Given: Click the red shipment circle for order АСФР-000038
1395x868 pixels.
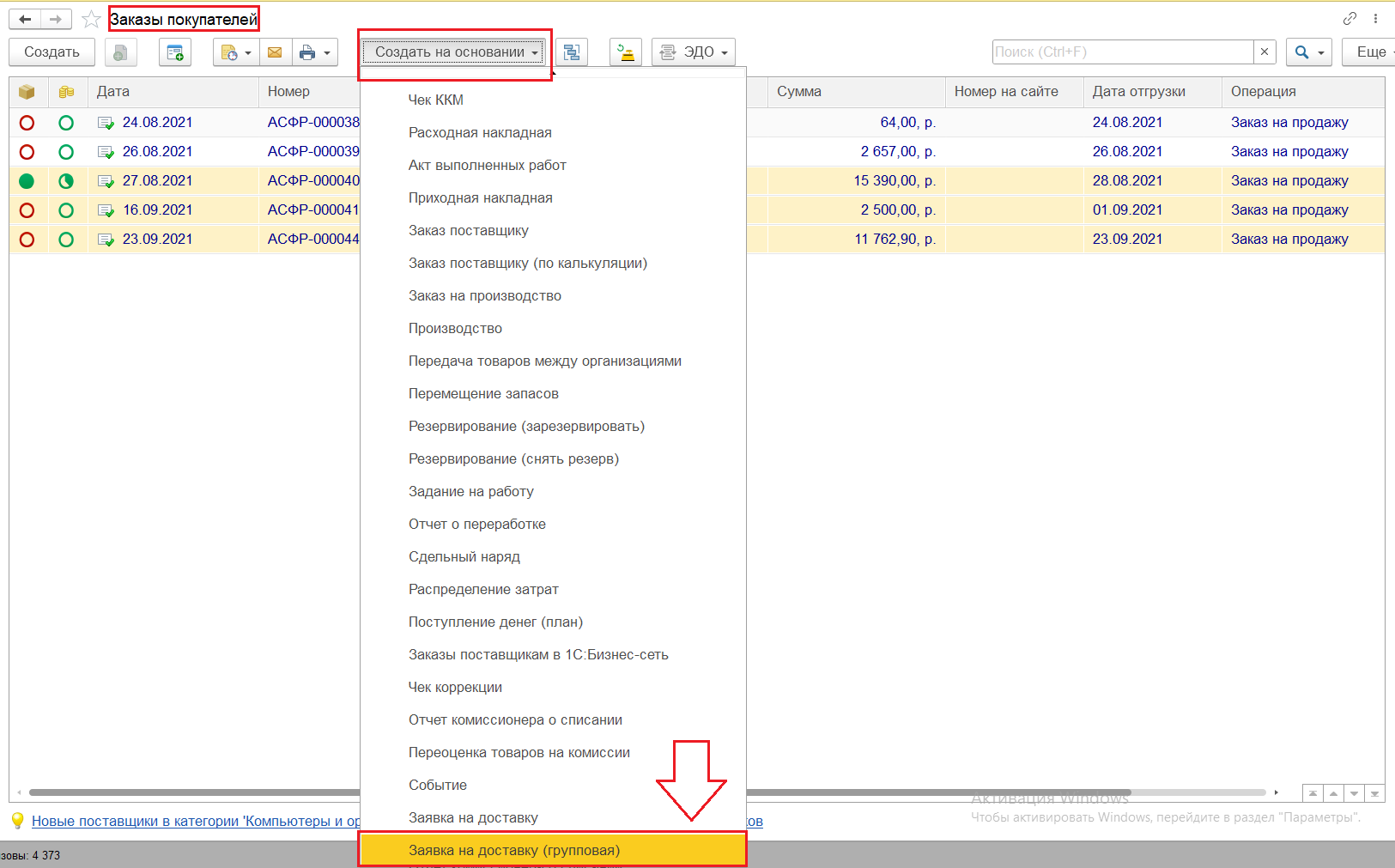Looking at the screenshot, I should 27,123.
